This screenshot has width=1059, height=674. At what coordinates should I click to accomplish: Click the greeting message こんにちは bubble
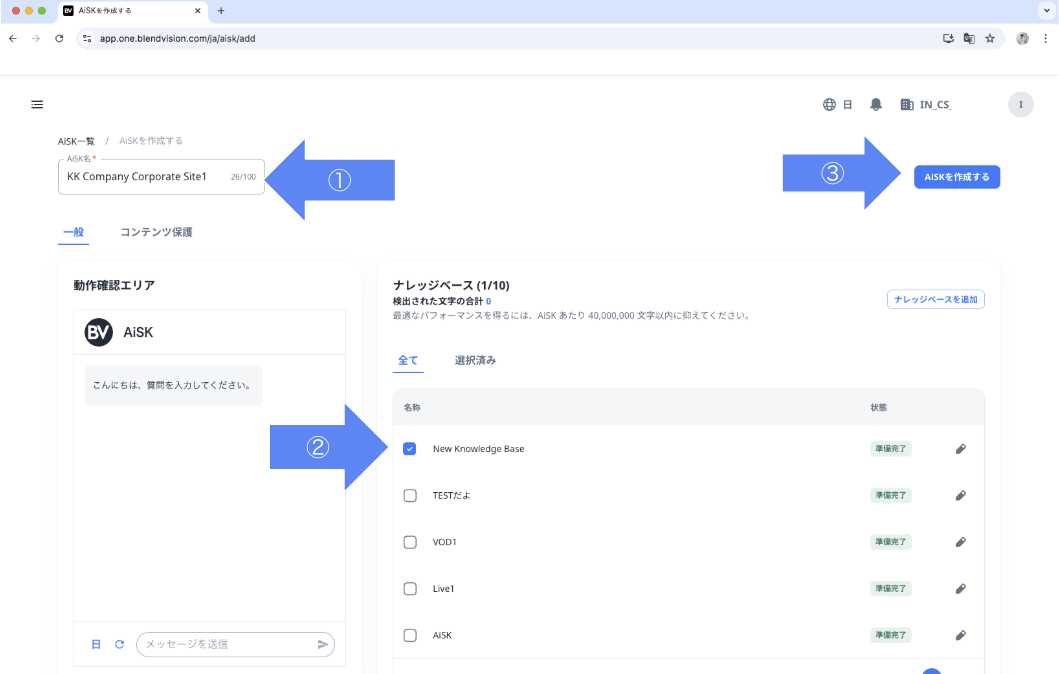coord(173,385)
